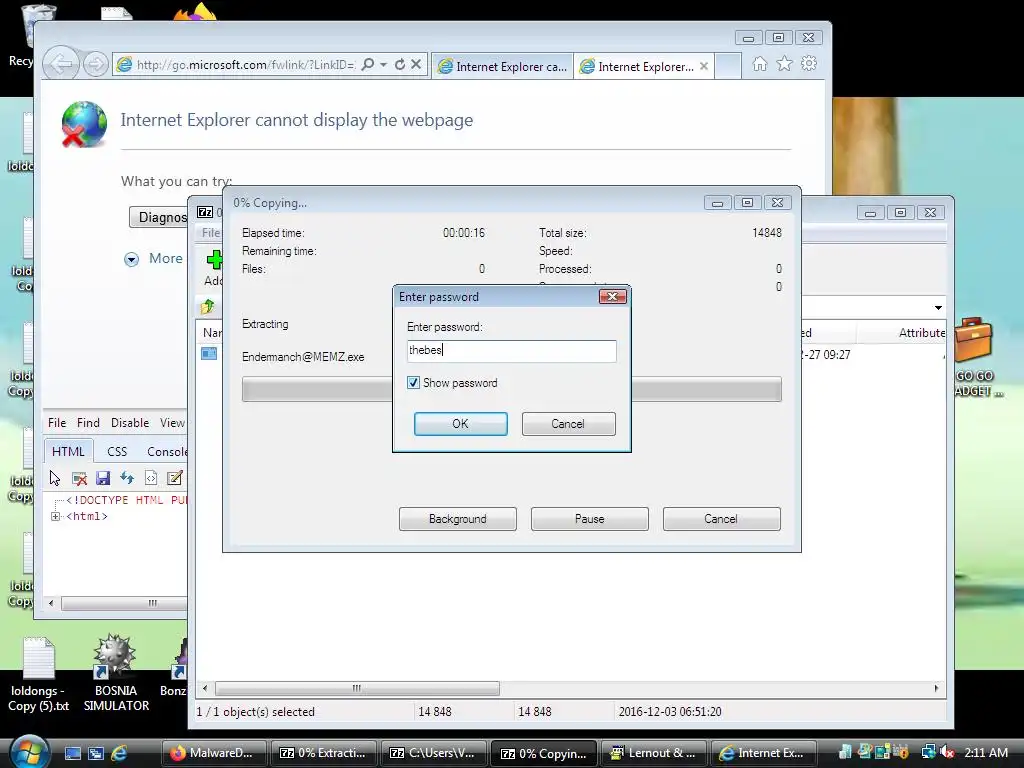Switch to C:\Users taskbar button

coord(434,753)
